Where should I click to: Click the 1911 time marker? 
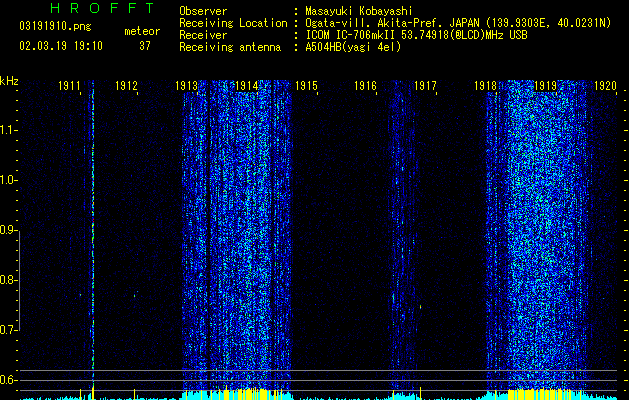coord(69,86)
